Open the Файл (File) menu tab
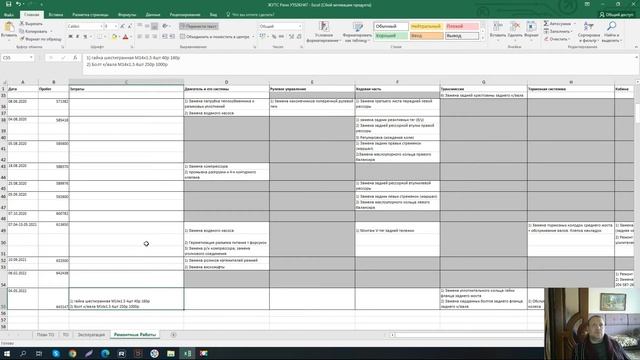640x360 pixels. (9, 15)
